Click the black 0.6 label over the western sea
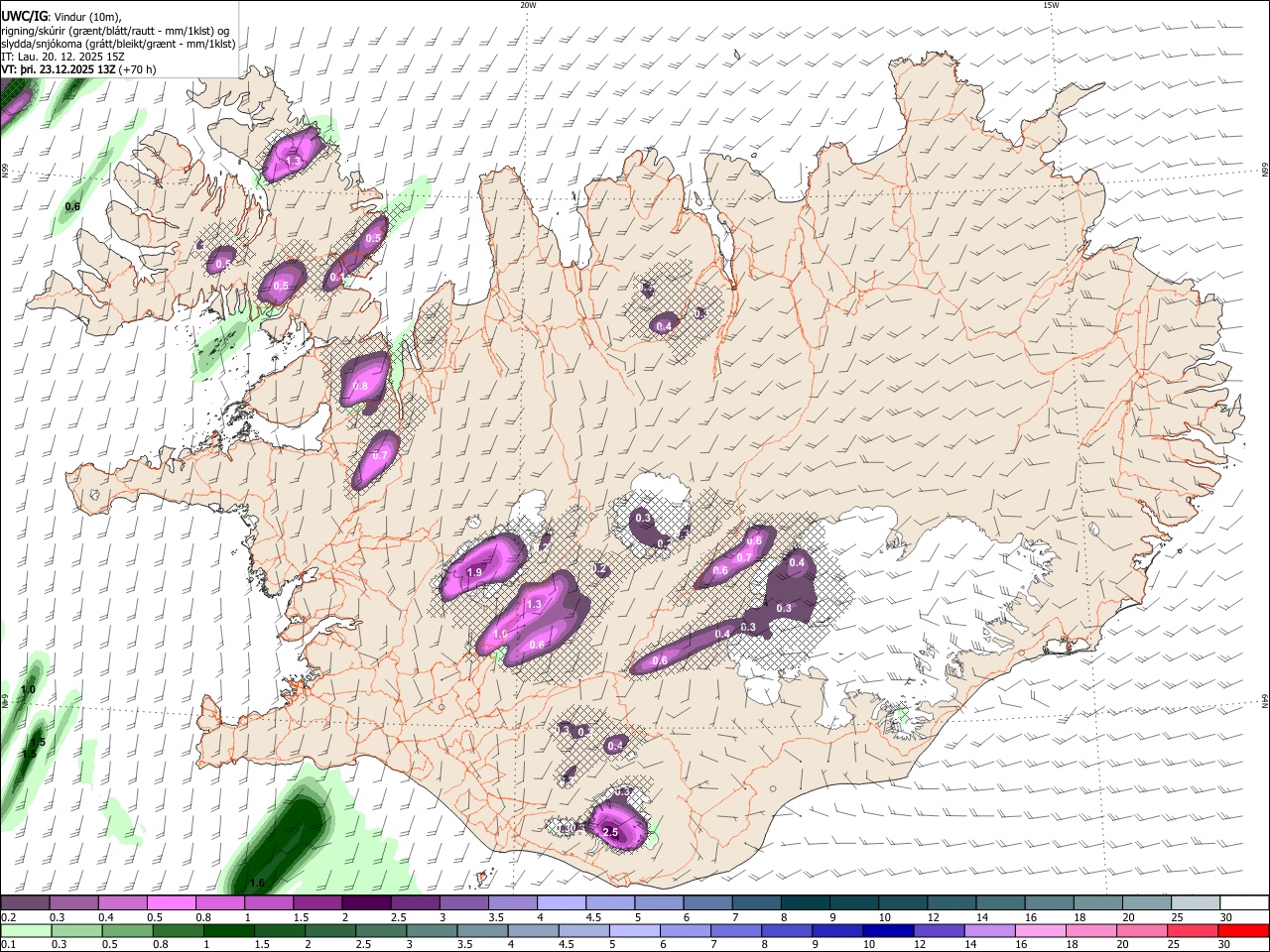This screenshot has height=952, width=1270. [x=72, y=206]
